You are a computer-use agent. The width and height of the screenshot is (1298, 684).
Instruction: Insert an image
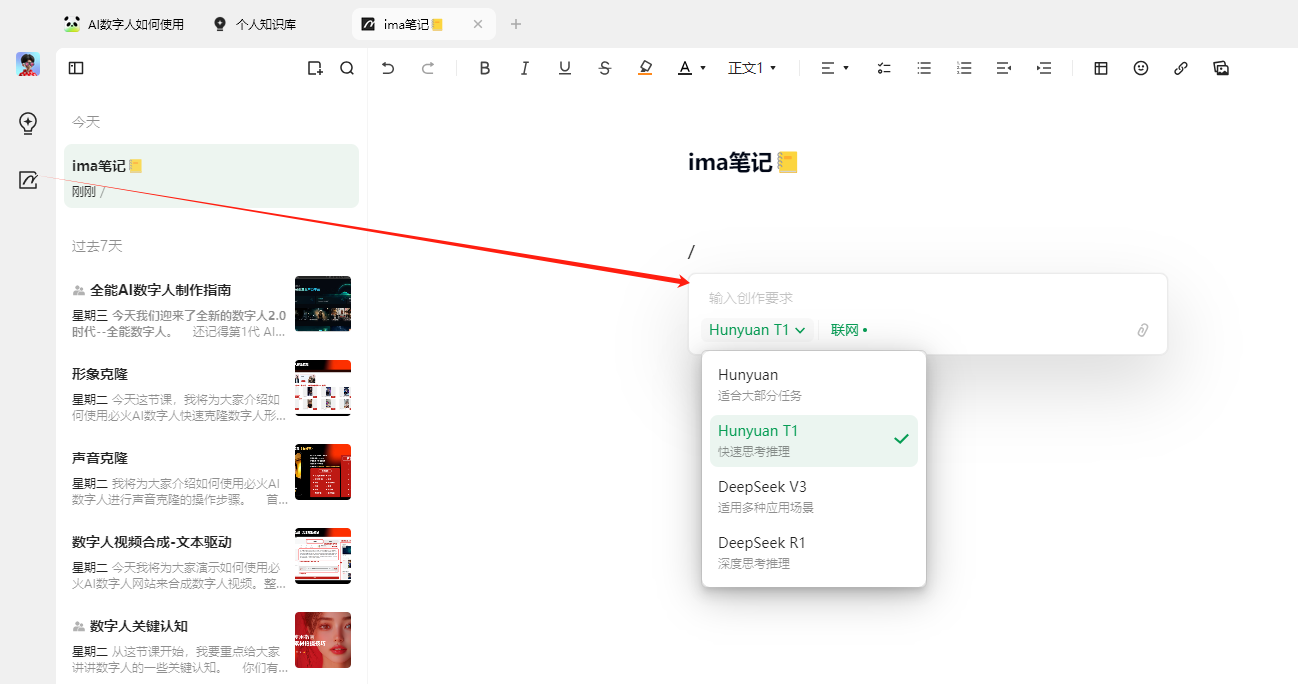tap(1221, 68)
